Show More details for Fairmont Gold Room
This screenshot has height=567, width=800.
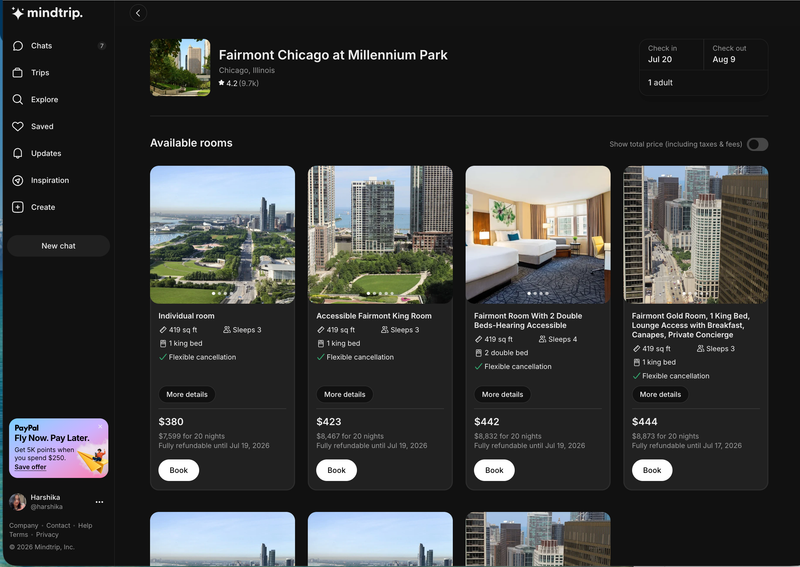coord(660,395)
